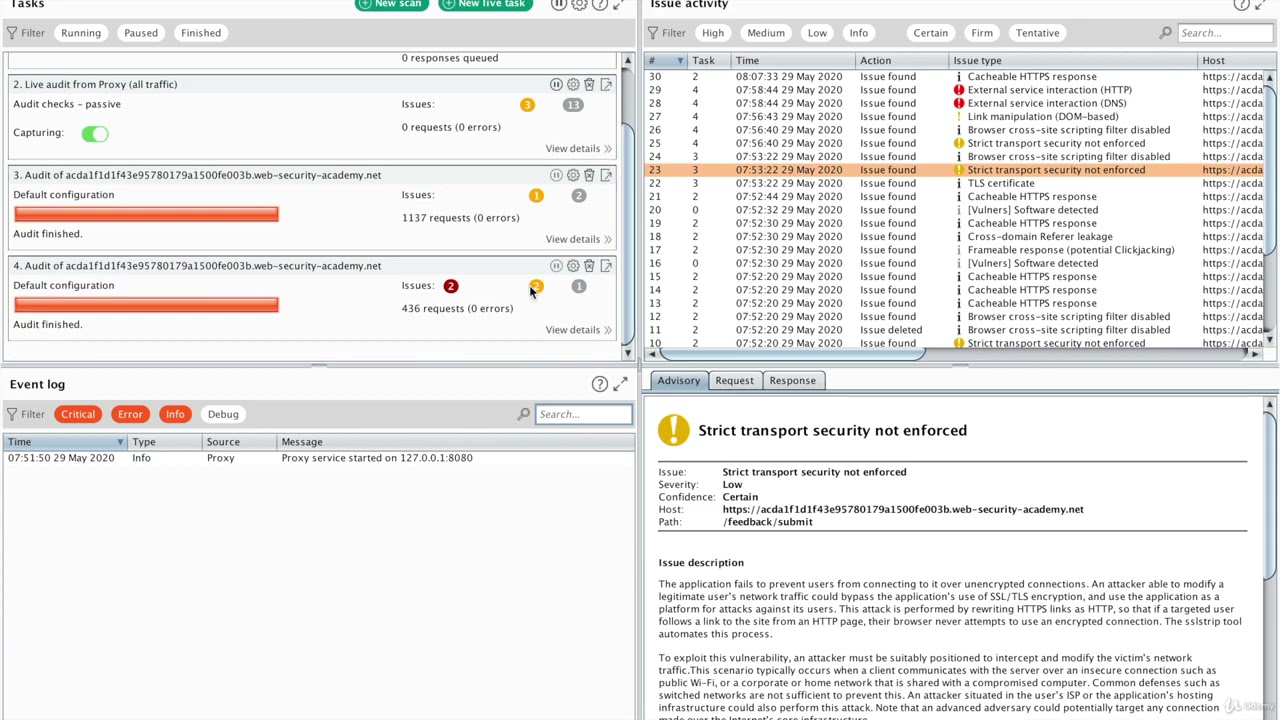Click the Event log Message column header
Screen dimensions: 1280x720
click(x=455, y=442)
